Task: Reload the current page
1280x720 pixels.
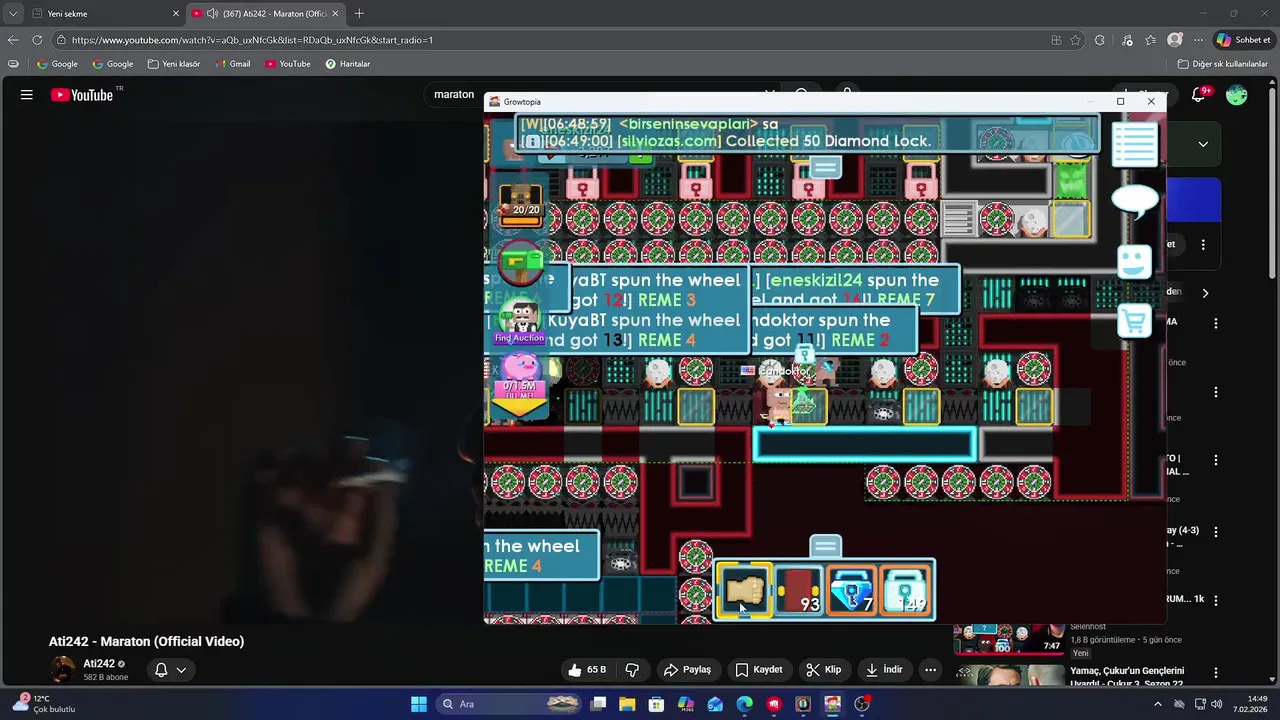Action: (37, 40)
